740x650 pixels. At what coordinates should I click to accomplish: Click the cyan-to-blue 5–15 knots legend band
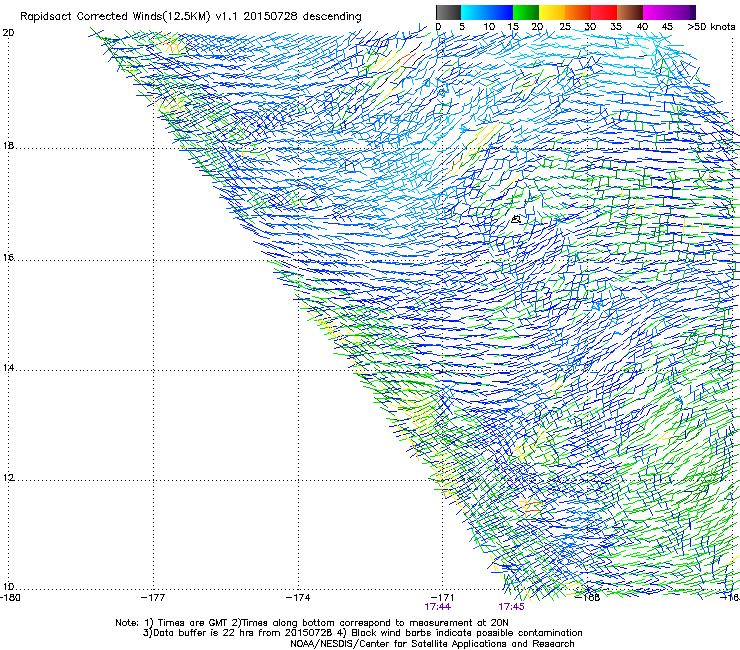point(487,12)
